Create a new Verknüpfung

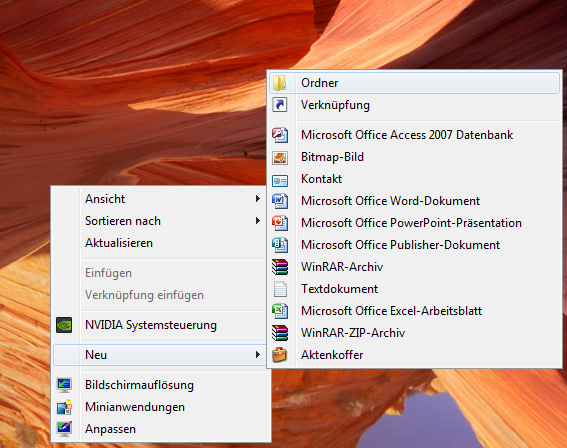414,105
